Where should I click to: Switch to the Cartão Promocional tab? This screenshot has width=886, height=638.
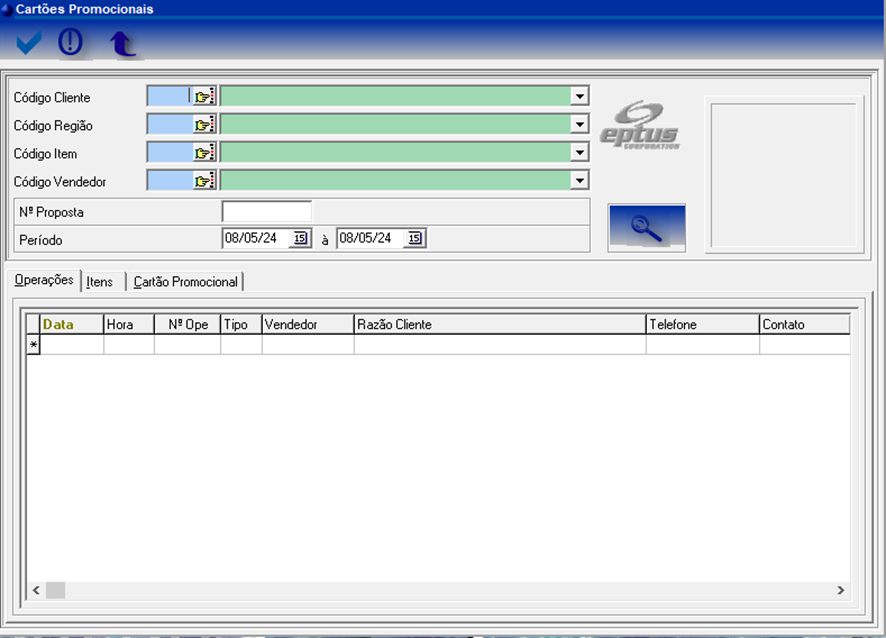pyautogui.click(x=186, y=282)
